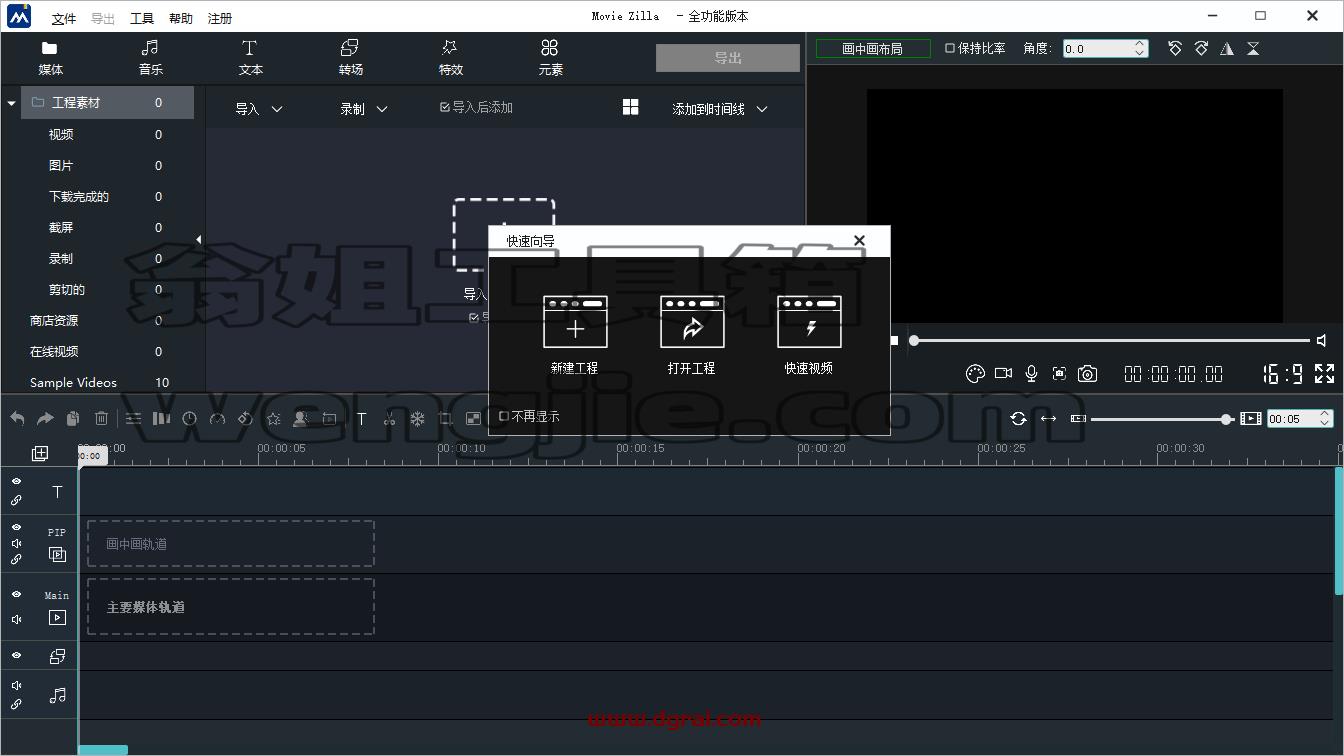
Task: Switch to the 音乐 music tab
Action: click(x=150, y=58)
